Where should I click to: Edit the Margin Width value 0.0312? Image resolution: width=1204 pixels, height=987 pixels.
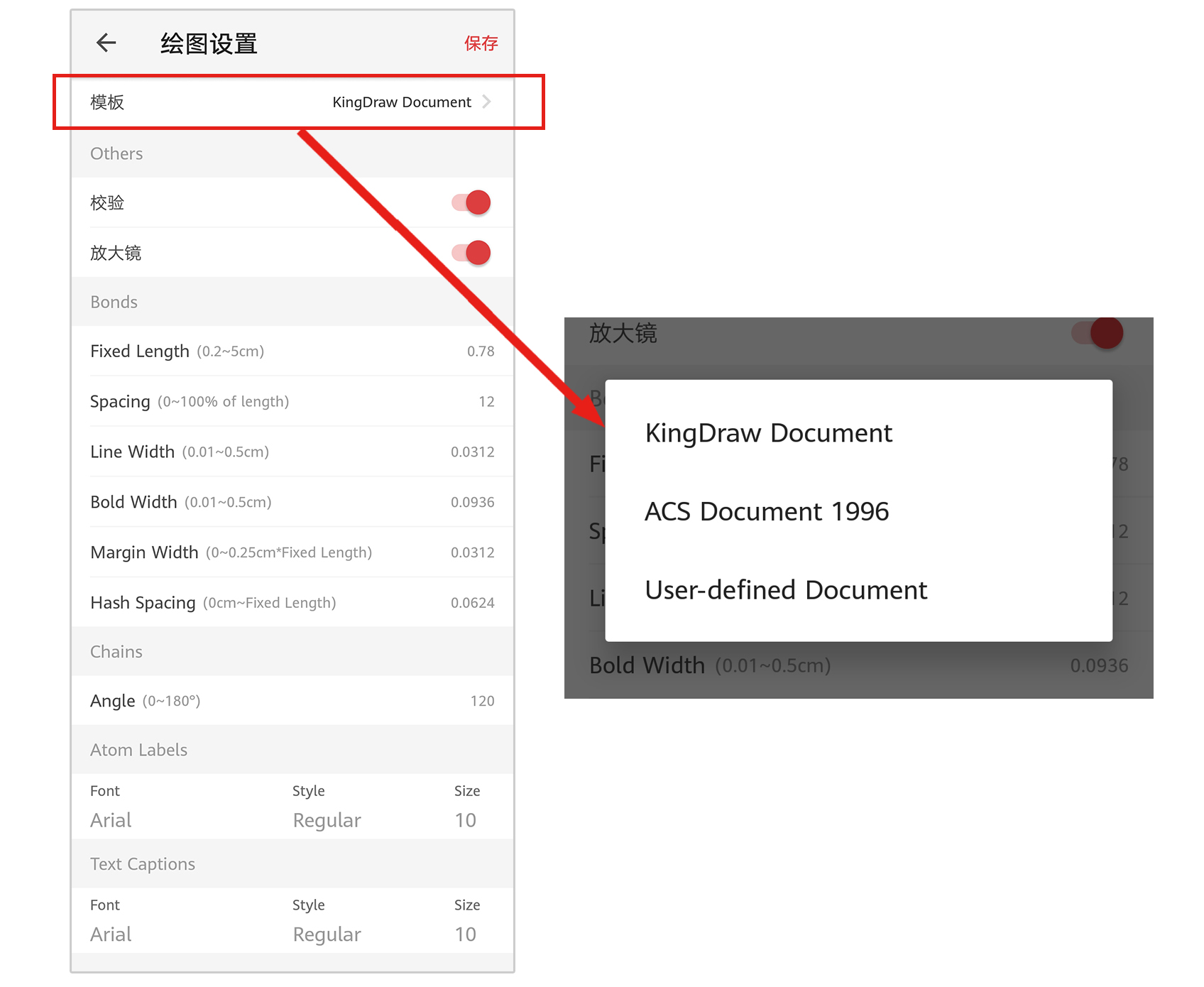(472, 552)
